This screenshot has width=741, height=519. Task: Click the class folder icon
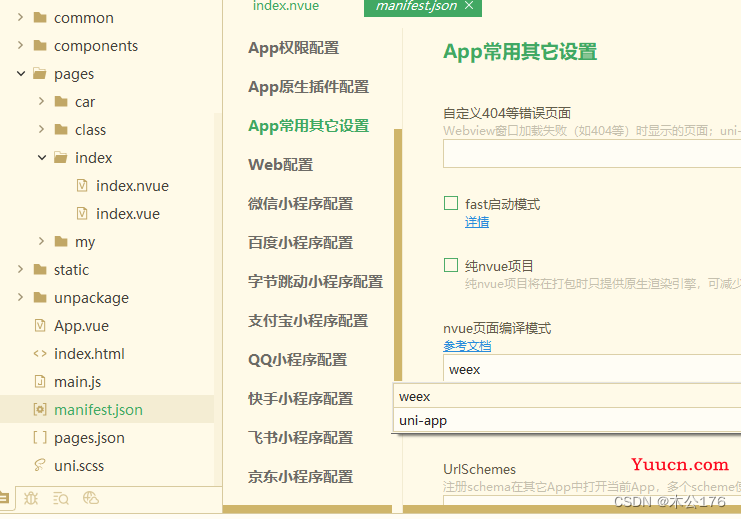click(x=61, y=129)
